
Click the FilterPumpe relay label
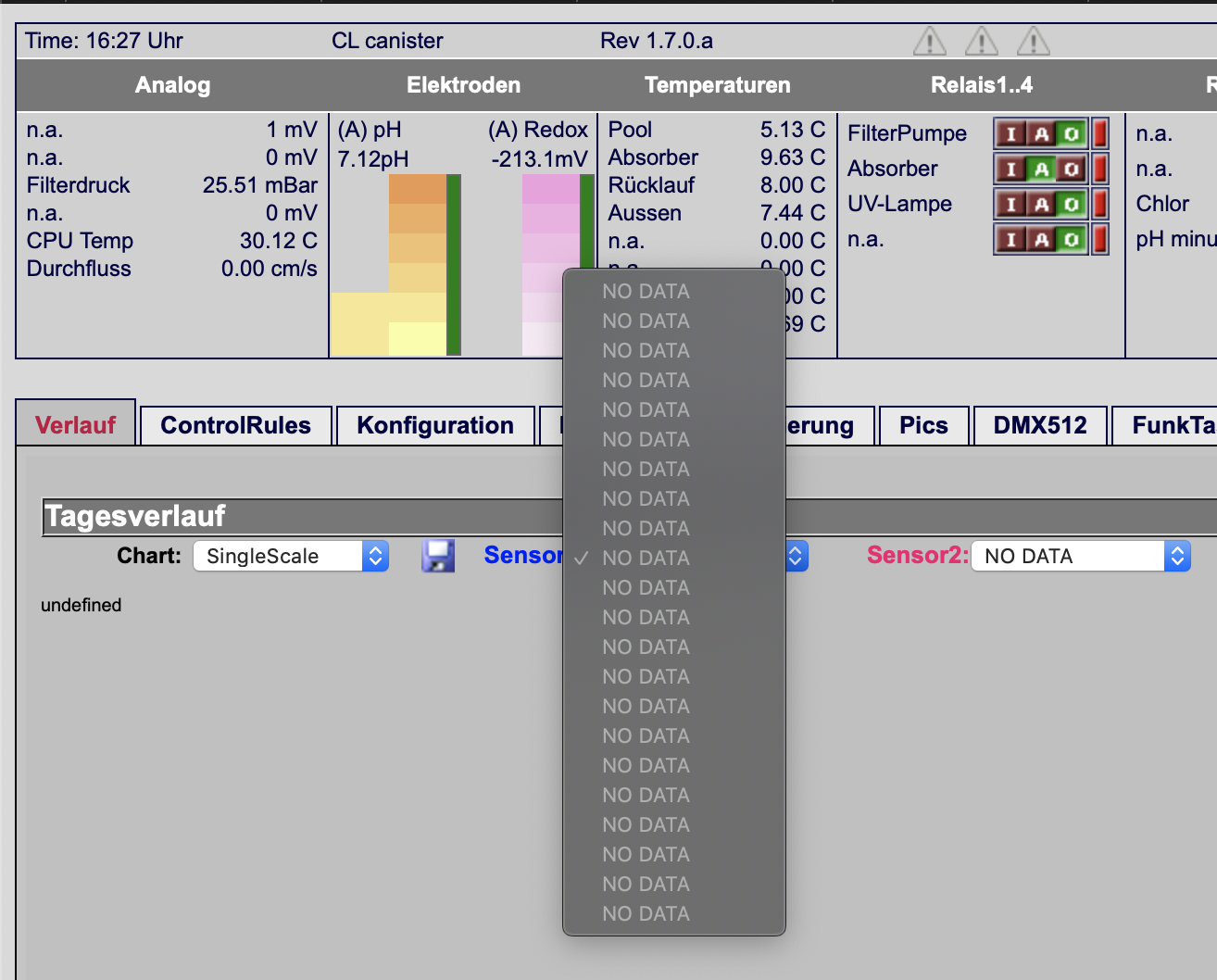click(x=907, y=133)
